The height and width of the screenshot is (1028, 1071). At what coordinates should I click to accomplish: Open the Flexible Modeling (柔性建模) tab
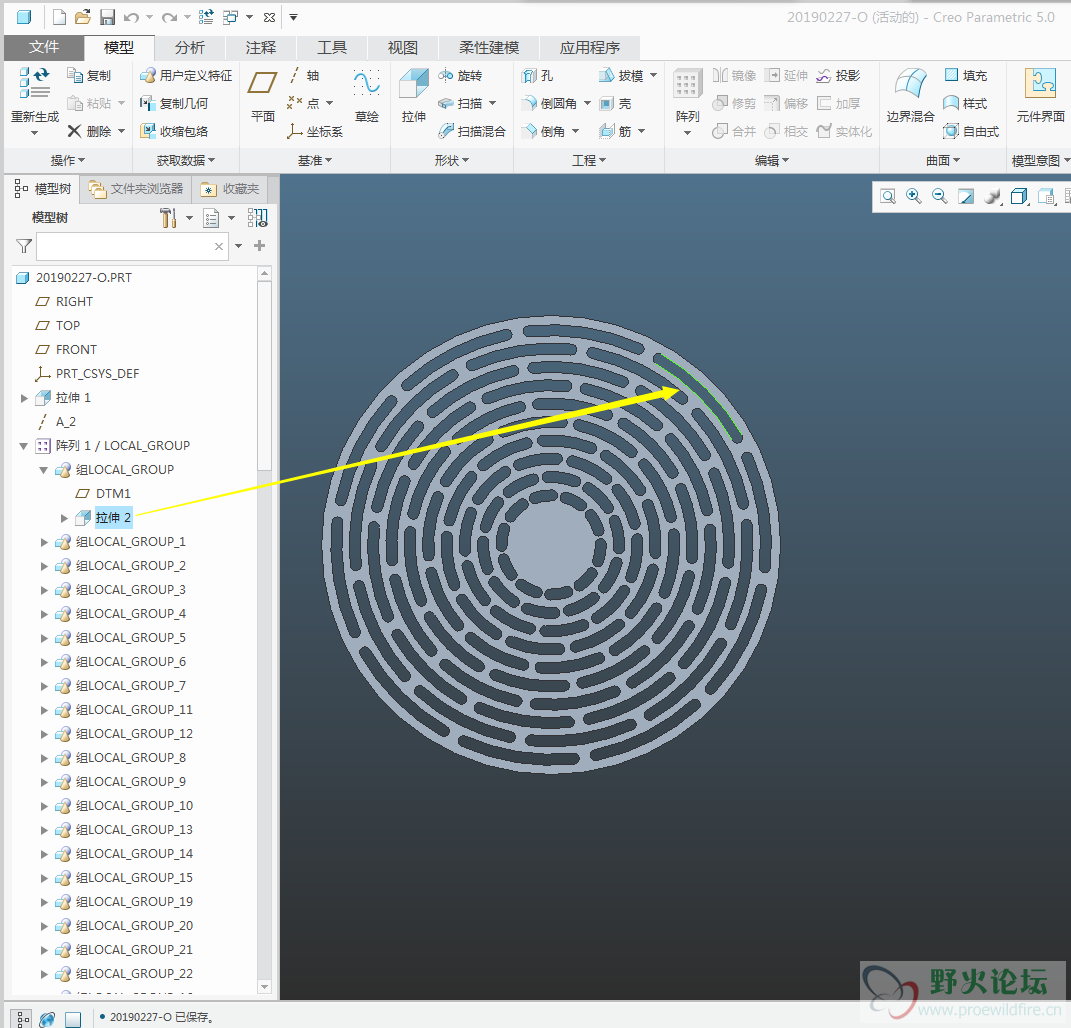[489, 48]
